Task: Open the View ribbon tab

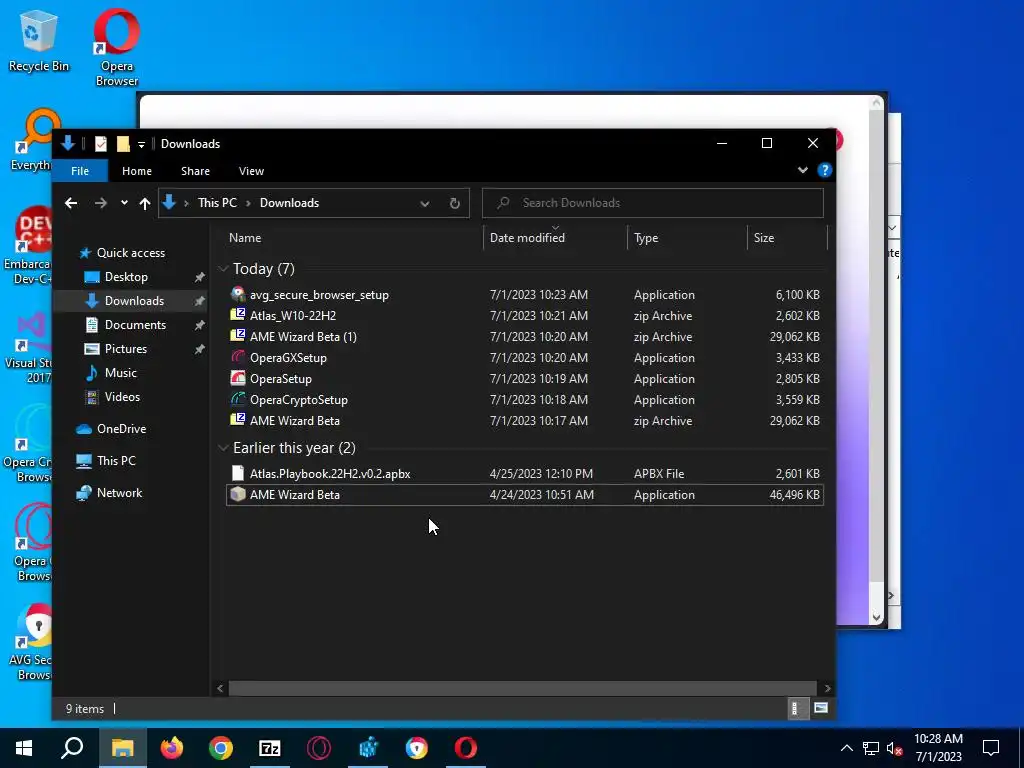Action: pos(251,171)
